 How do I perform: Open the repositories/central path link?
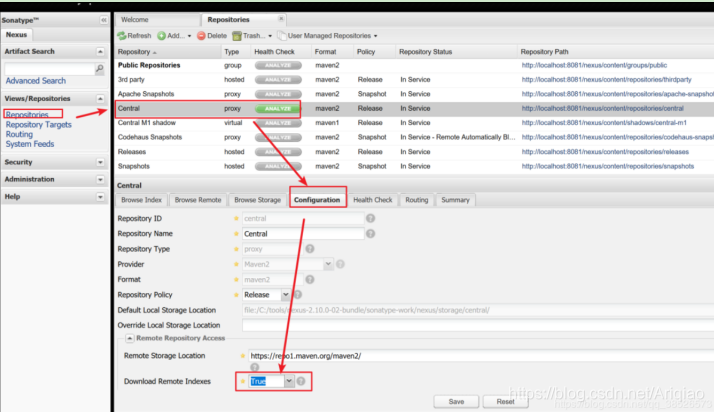click(x=602, y=108)
